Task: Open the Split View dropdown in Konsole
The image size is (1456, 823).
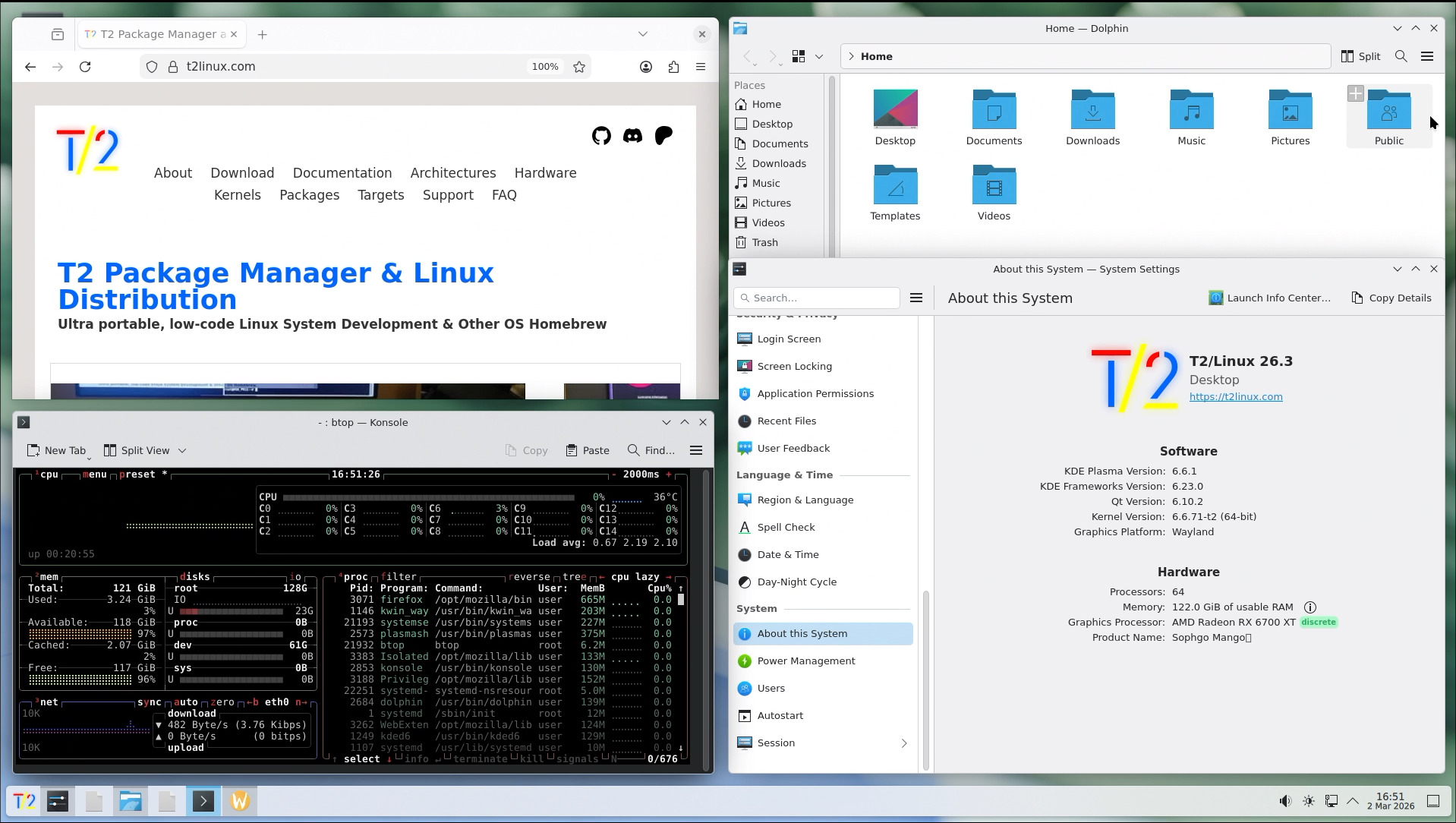Action: coord(182,450)
